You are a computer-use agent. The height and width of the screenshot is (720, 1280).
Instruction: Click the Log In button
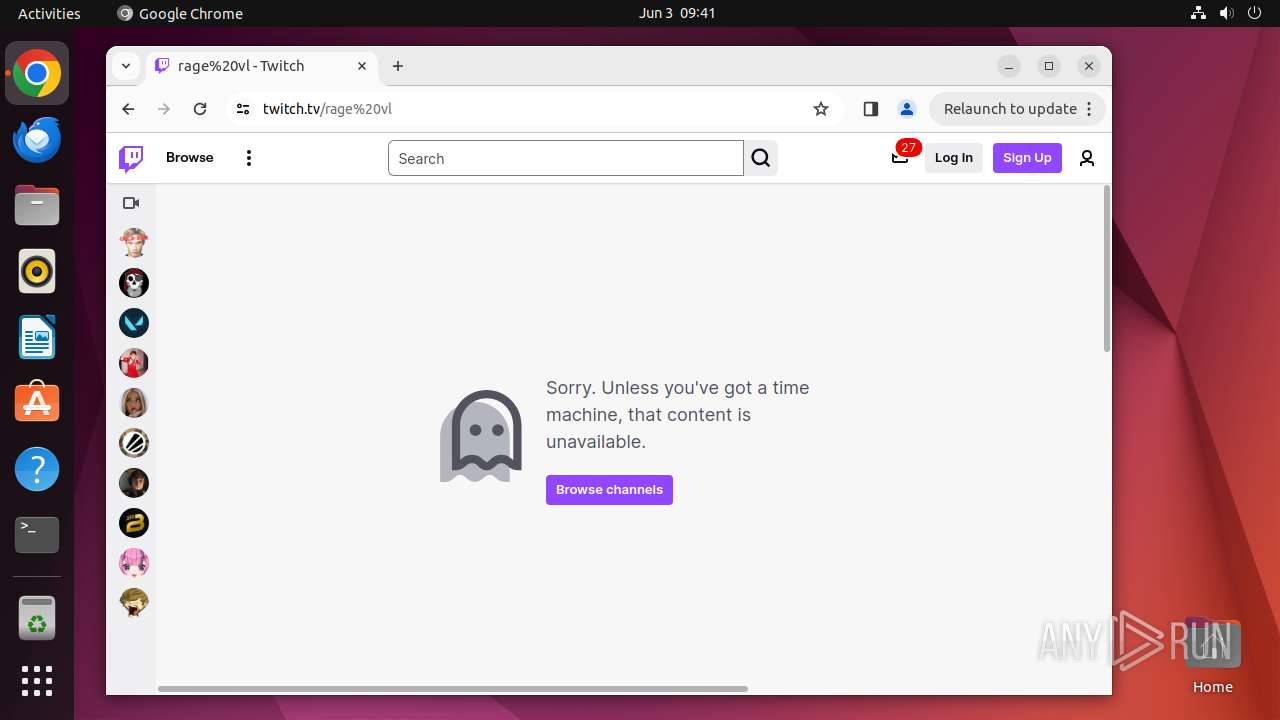coord(954,158)
